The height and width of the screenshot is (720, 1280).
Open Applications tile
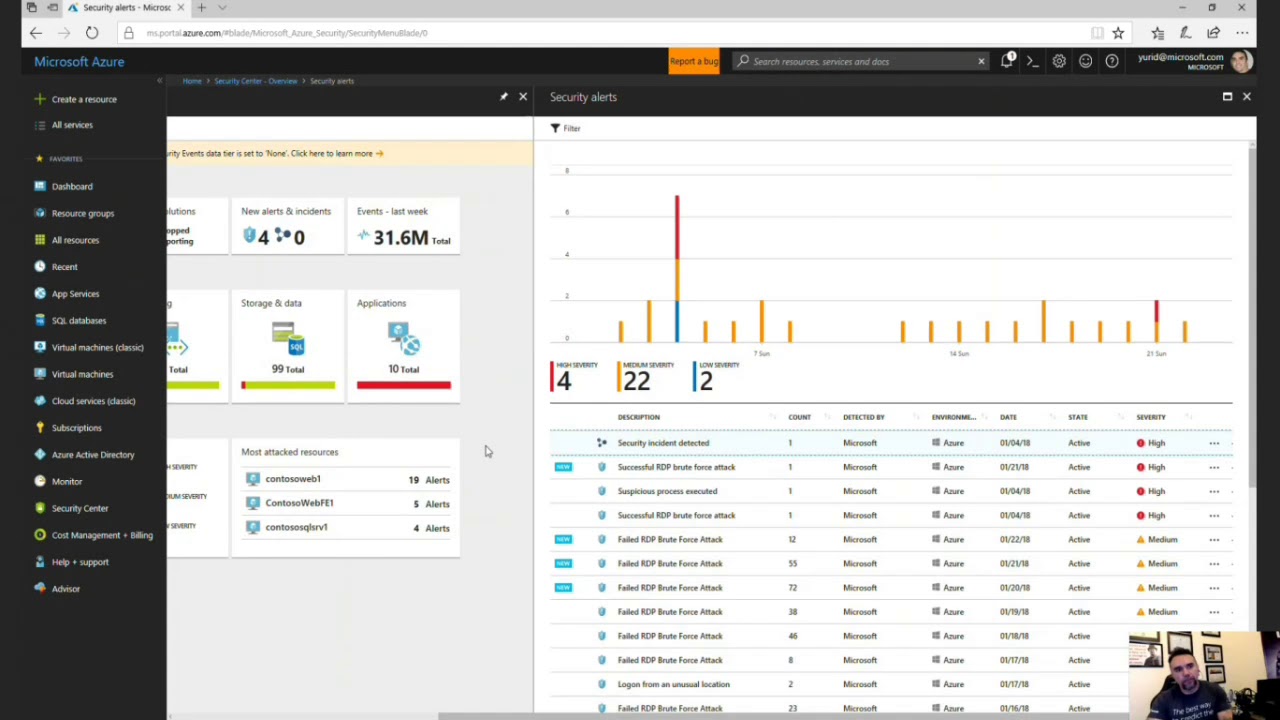tap(403, 346)
